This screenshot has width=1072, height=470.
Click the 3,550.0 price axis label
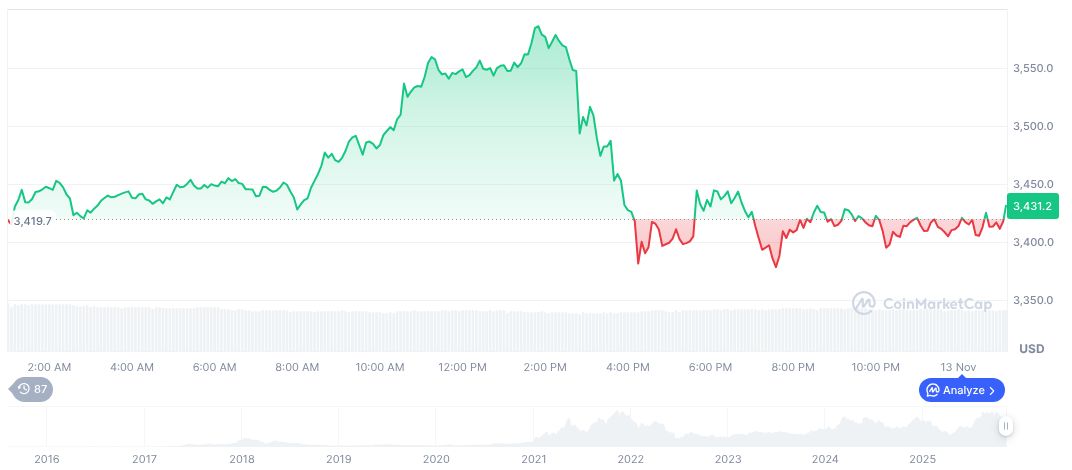click(x=1033, y=69)
